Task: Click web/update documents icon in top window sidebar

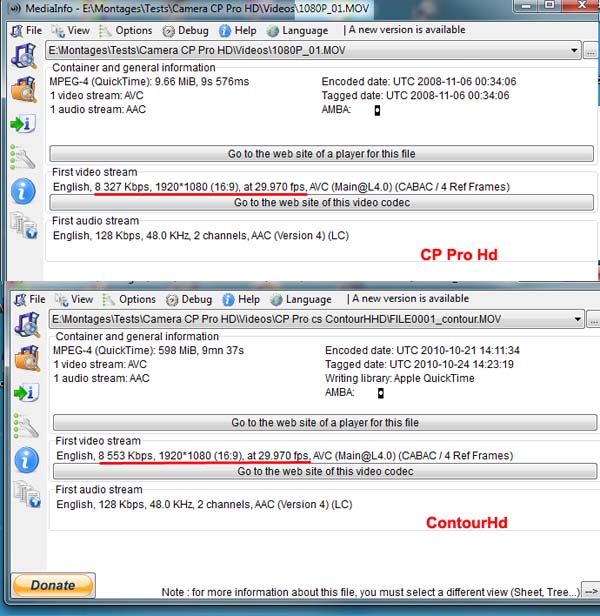Action: (x=24, y=225)
